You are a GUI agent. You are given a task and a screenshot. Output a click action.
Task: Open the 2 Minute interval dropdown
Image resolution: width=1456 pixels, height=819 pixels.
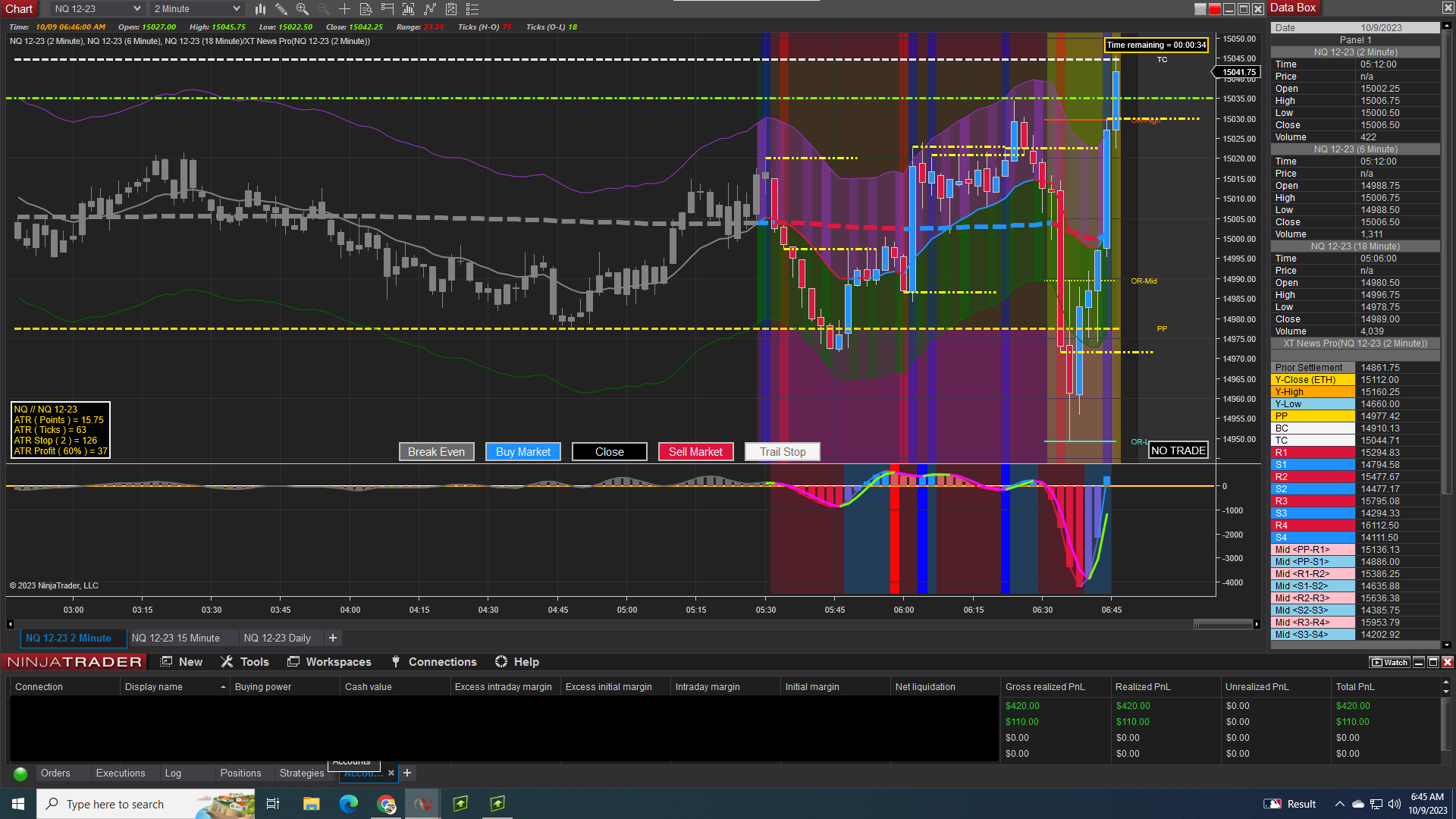[196, 9]
